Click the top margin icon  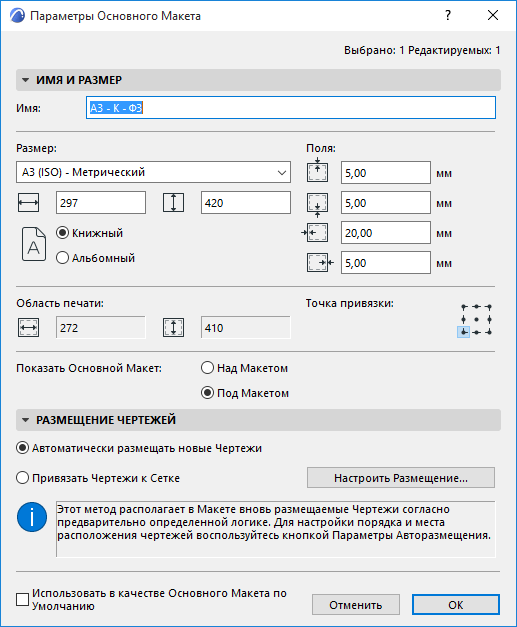(317, 171)
